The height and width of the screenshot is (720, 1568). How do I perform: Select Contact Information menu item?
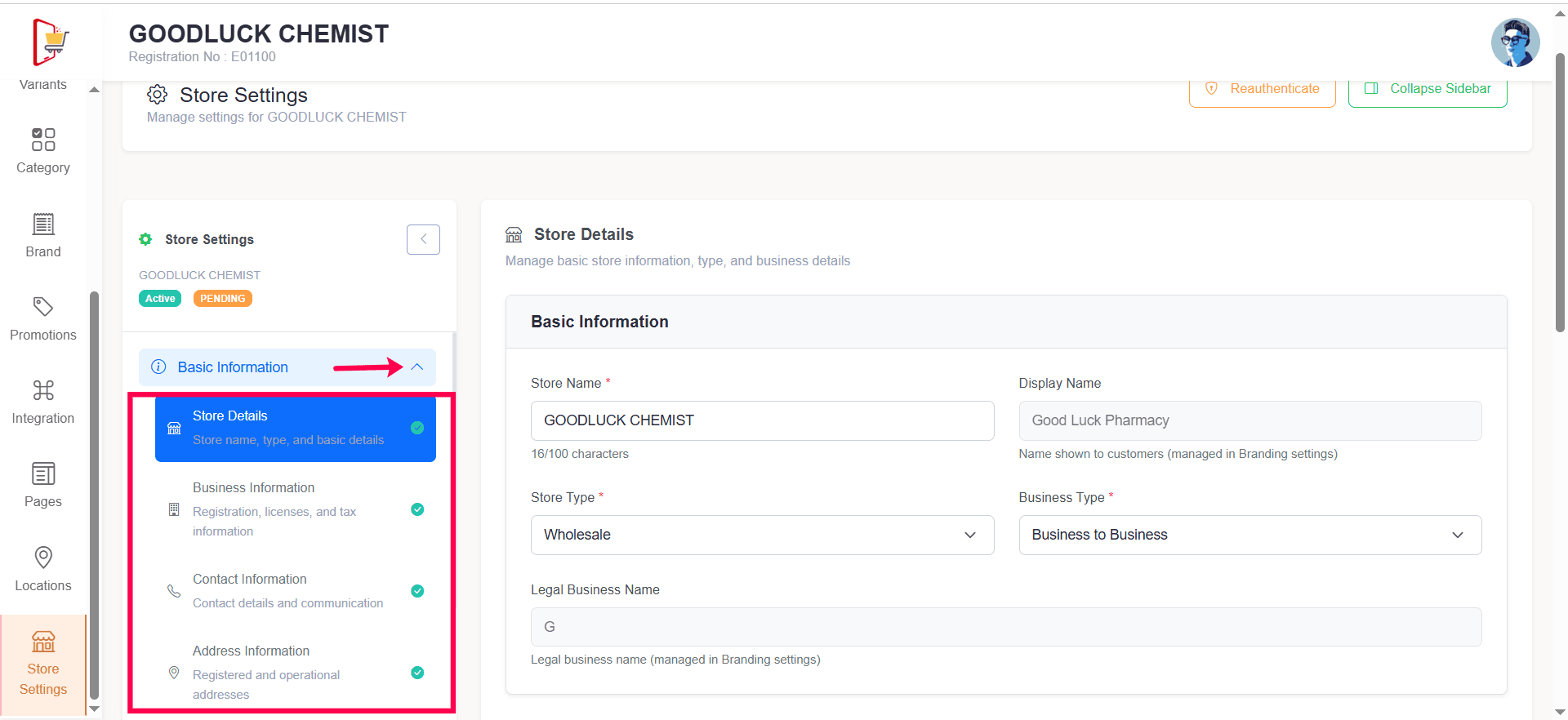(287, 590)
